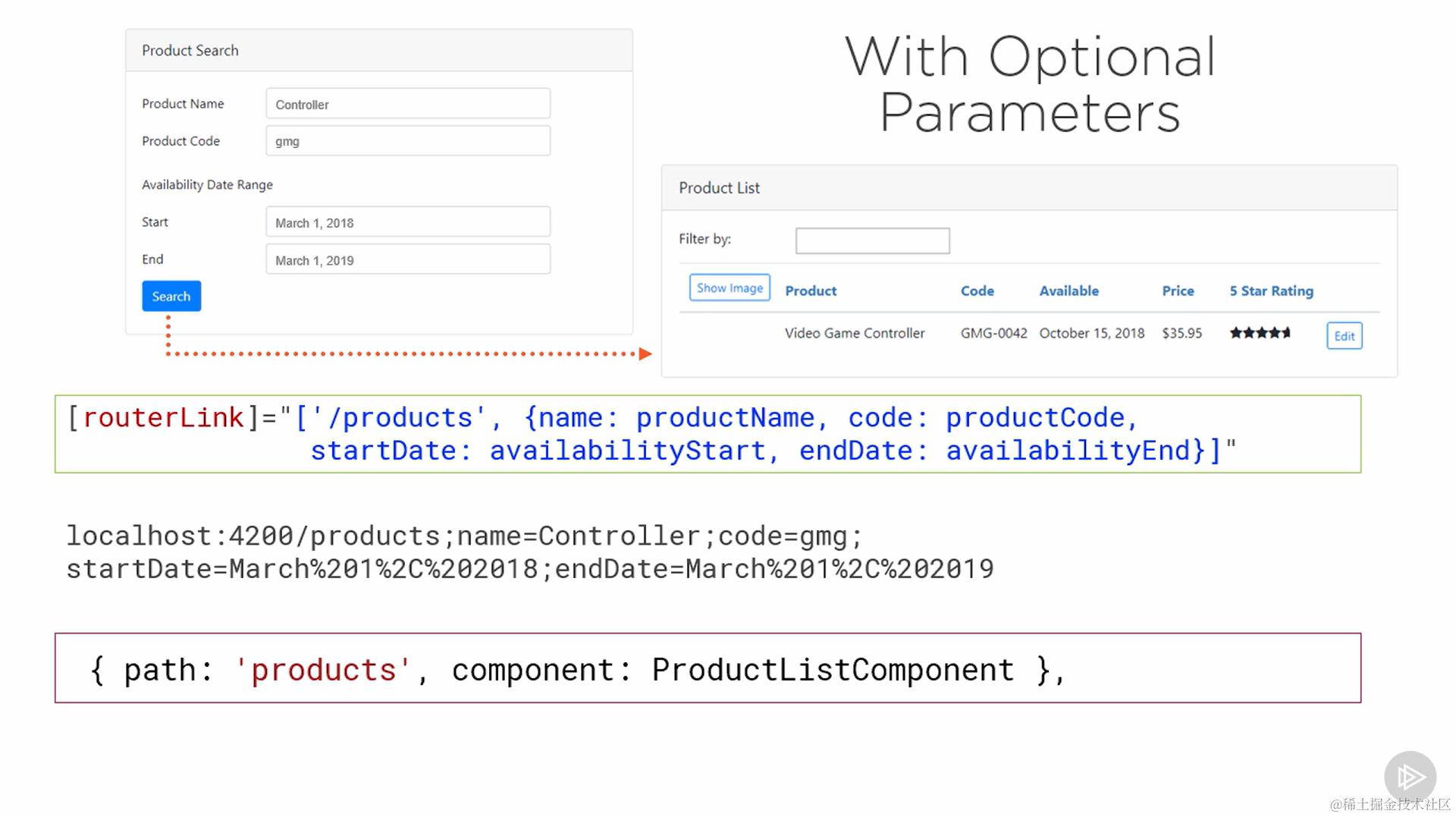Click the Code column header
The height and width of the screenshot is (817, 1456).
click(x=977, y=291)
